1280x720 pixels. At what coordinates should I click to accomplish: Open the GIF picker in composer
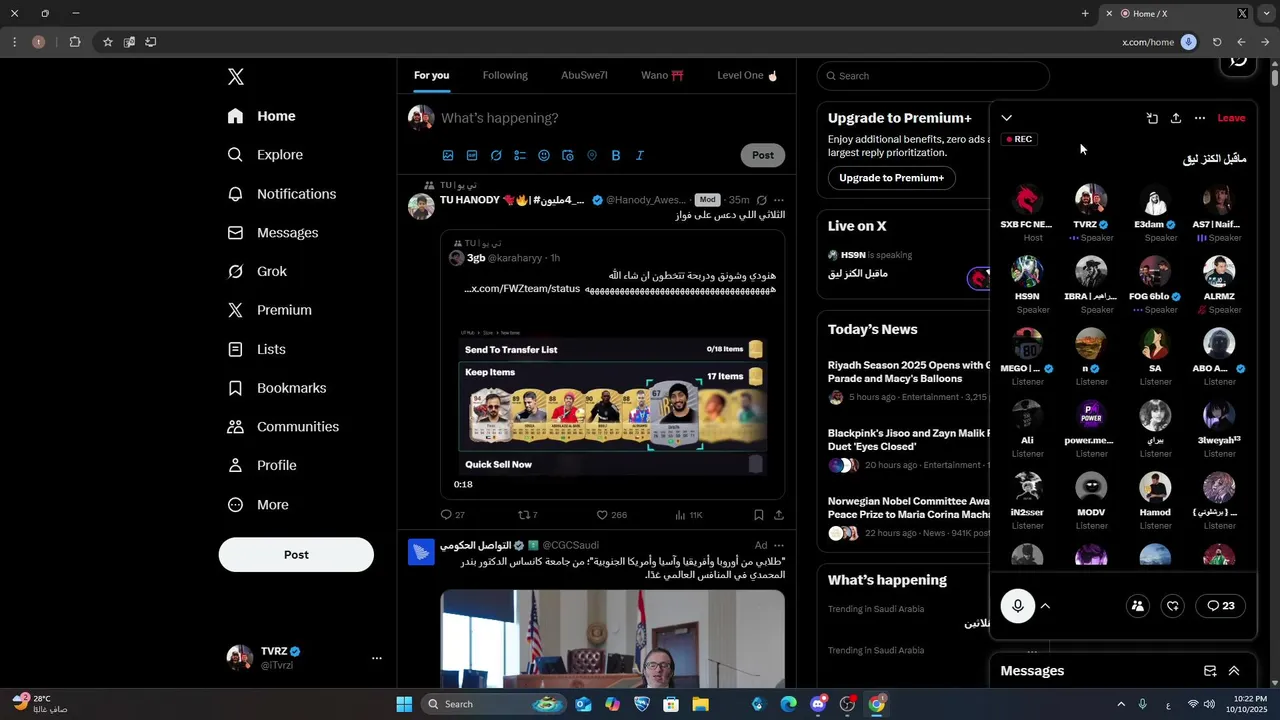tap(472, 155)
